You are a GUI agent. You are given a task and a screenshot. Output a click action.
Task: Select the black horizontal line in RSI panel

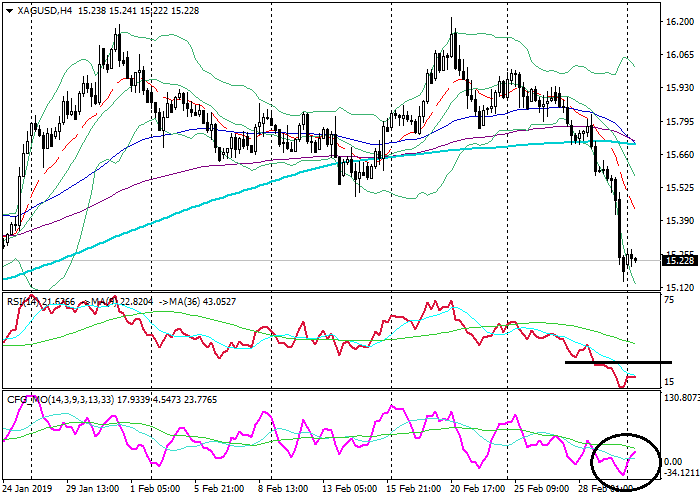tap(617, 362)
